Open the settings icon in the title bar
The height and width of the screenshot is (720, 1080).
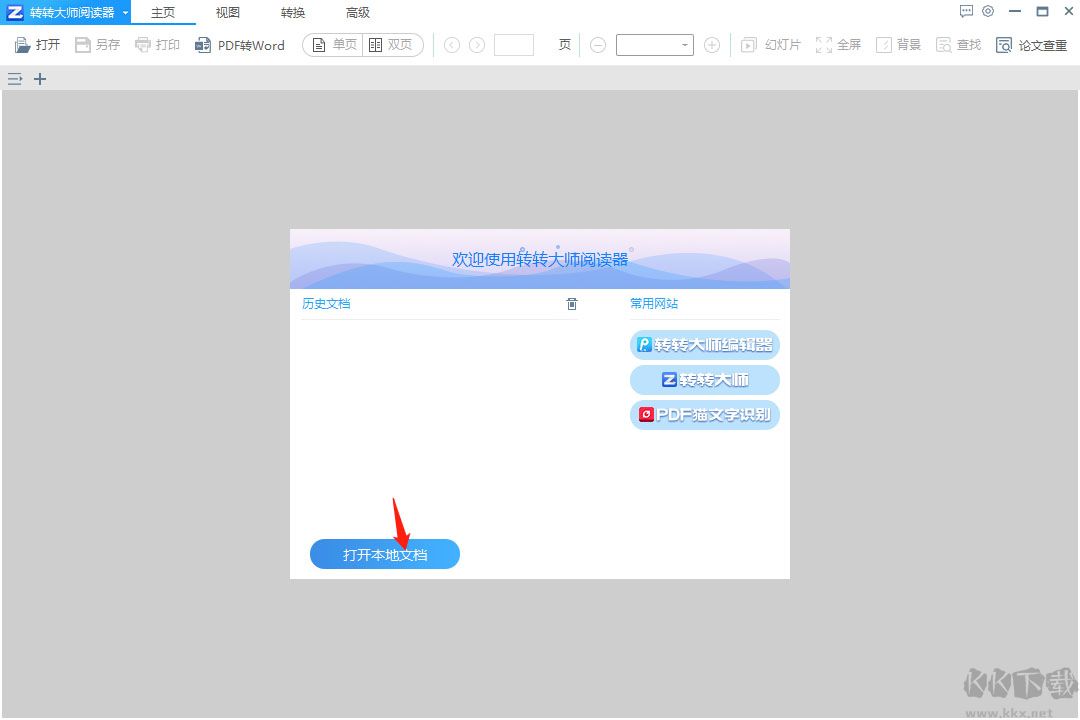(x=988, y=12)
